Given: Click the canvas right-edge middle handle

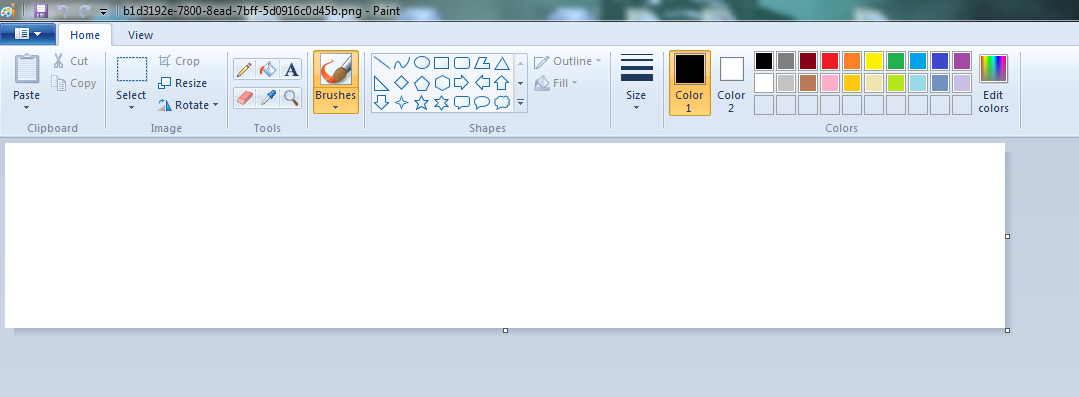Looking at the screenshot, I should tap(1007, 236).
